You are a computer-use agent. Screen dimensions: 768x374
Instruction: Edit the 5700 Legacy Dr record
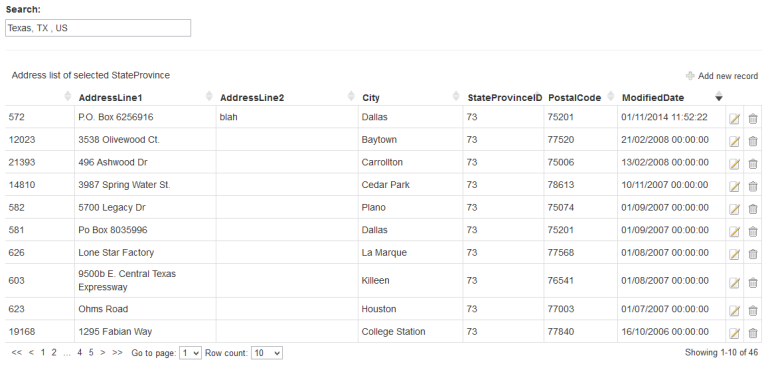(x=734, y=209)
